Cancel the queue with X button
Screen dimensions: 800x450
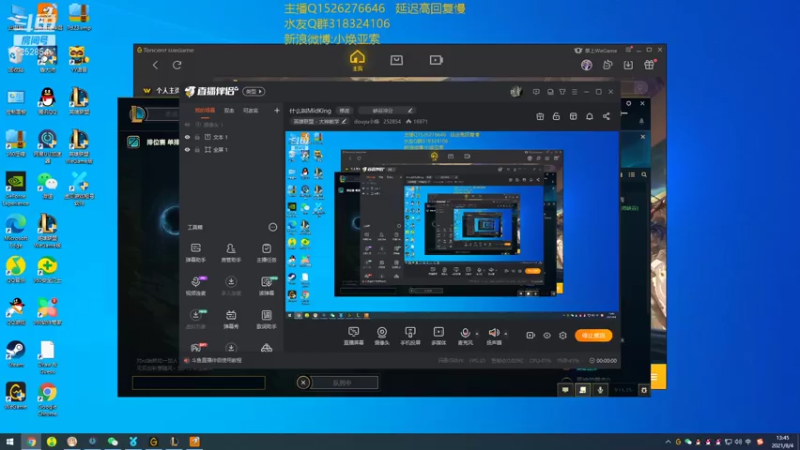[303, 382]
